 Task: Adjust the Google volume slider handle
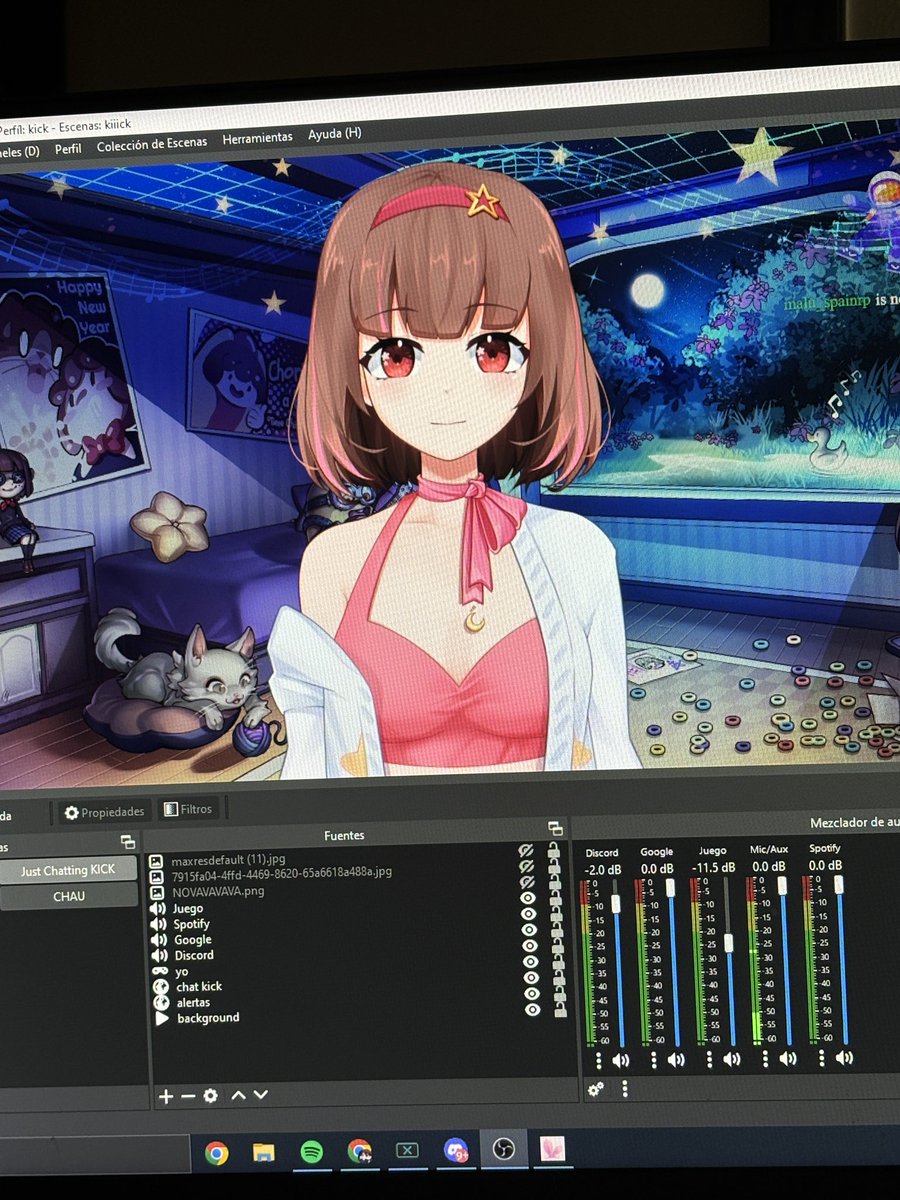(670, 888)
